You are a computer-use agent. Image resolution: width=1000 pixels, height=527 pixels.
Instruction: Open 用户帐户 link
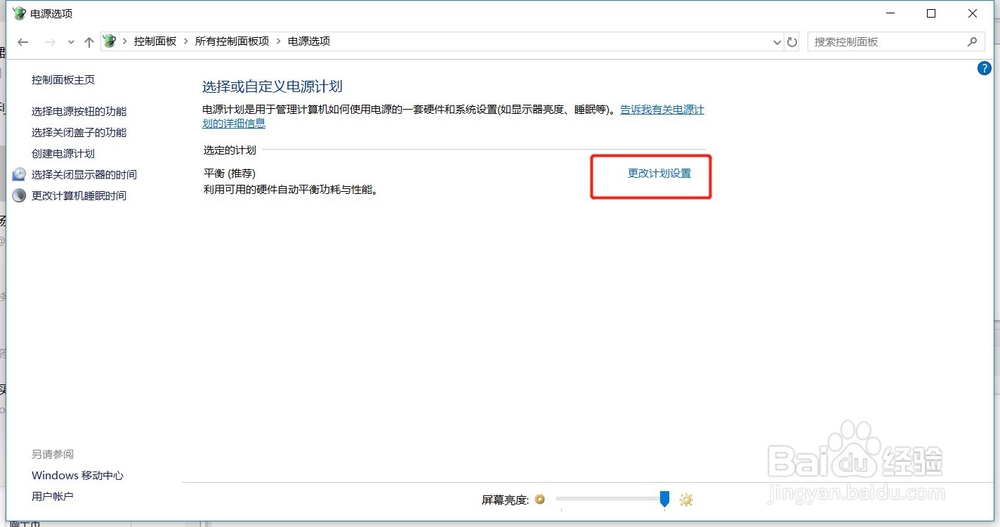(x=52, y=496)
